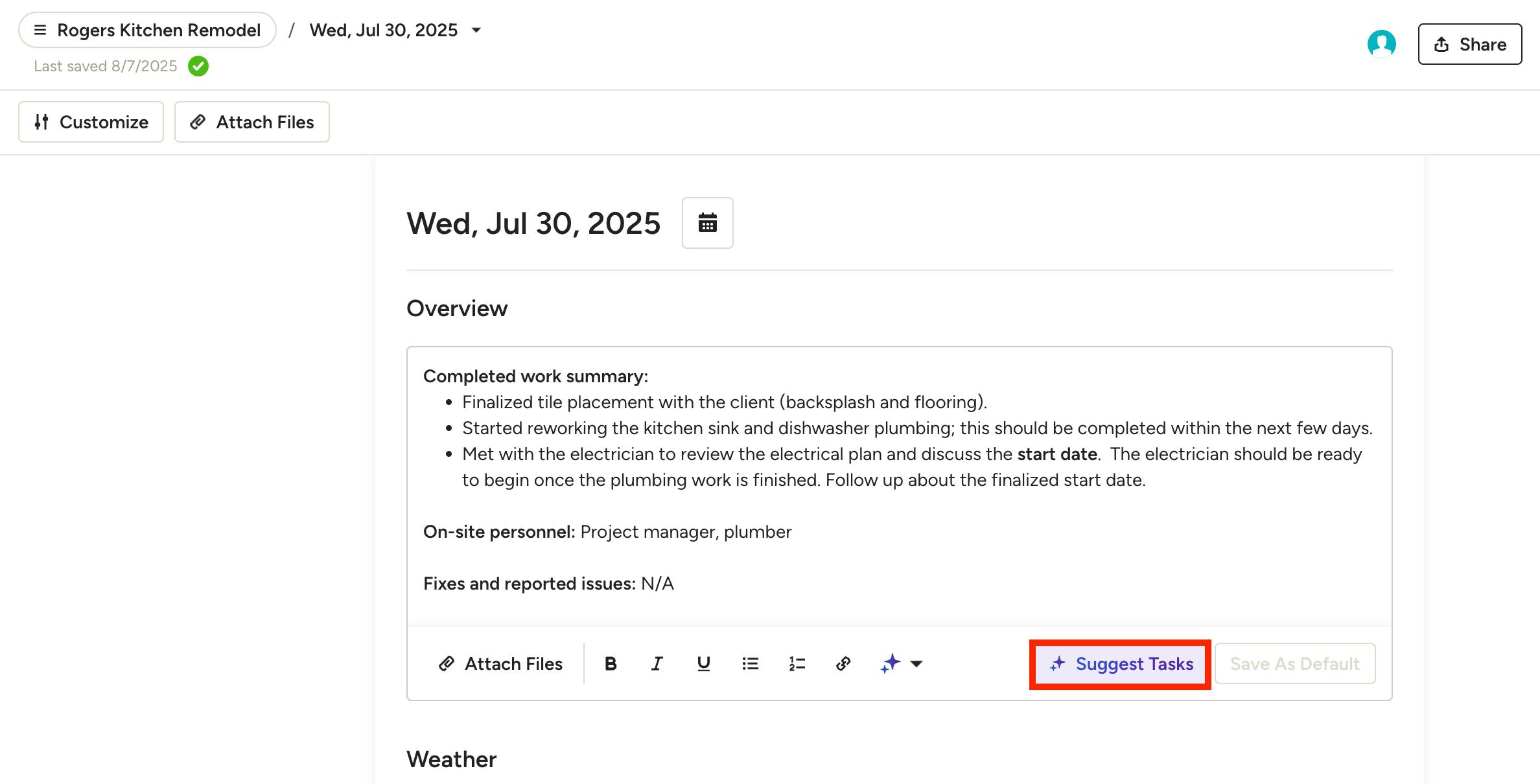Click the green saved checkmark indicator
The height and width of the screenshot is (784, 1540).
tap(198, 66)
